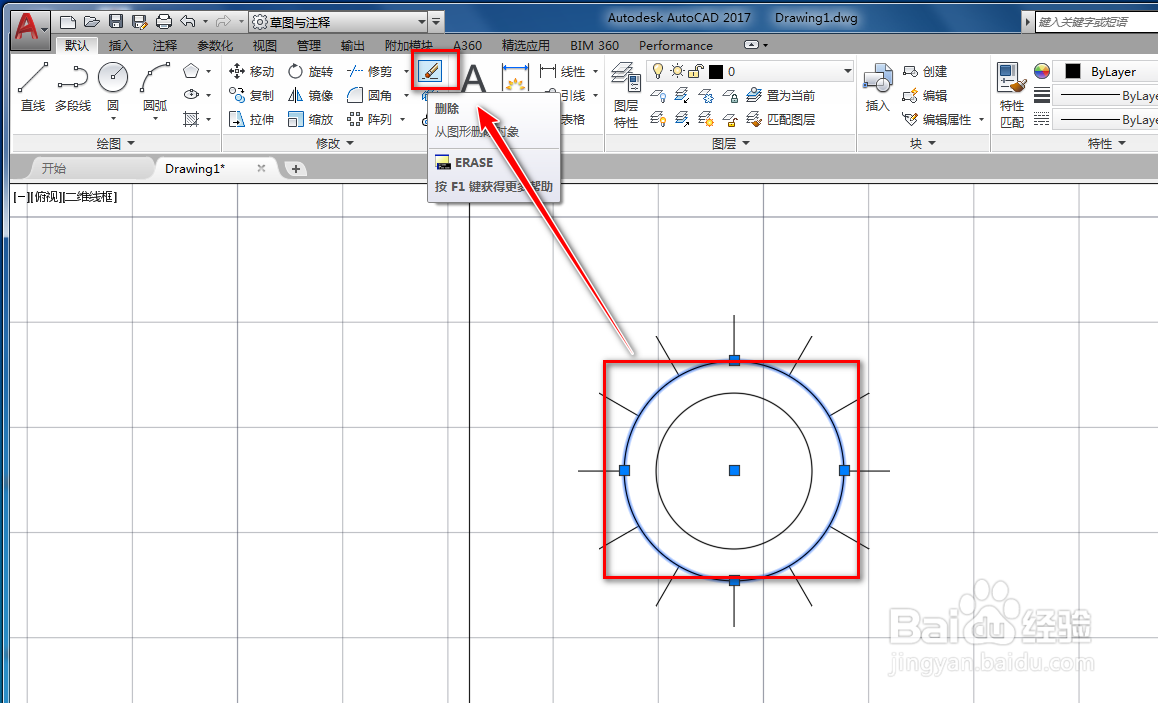Image resolution: width=1158 pixels, height=703 pixels.
Task: Expand the 修改 (Modify) panel
Action: pyautogui.click(x=335, y=143)
